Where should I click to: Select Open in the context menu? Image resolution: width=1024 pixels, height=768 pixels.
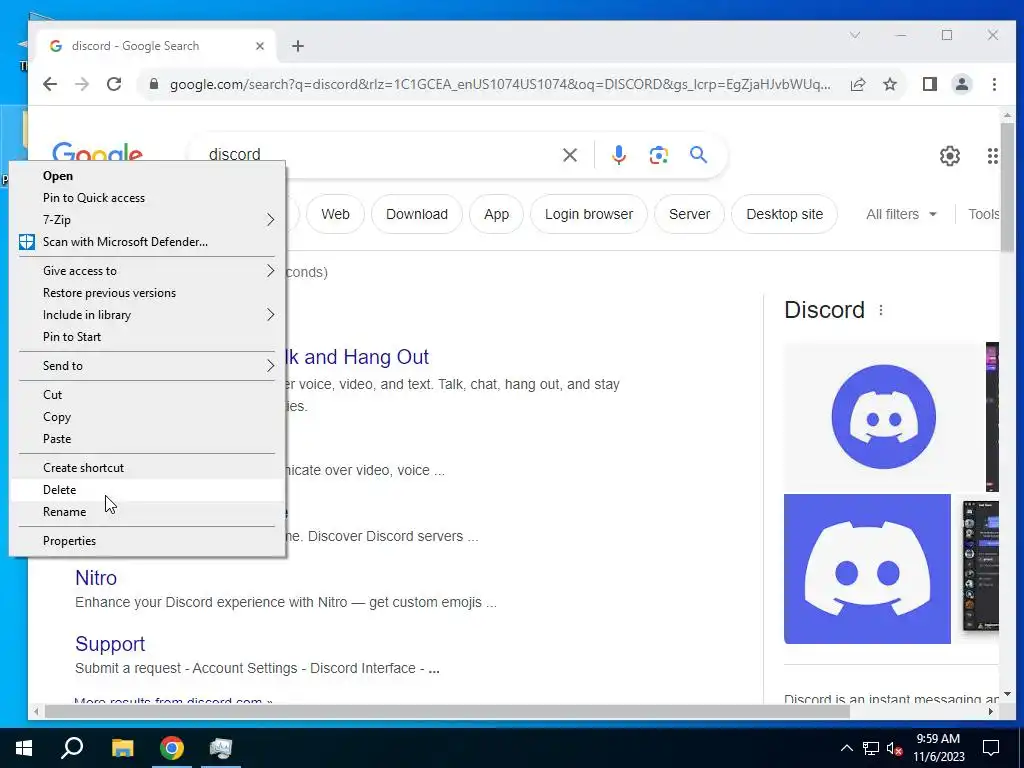(147, 176)
